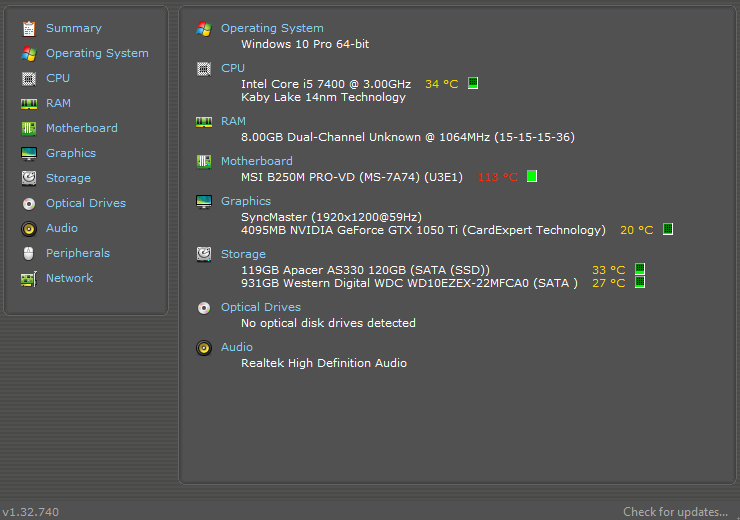Click the Peripherals mouse icon in sidebar
Image resolution: width=740 pixels, height=520 pixels.
[29, 253]
